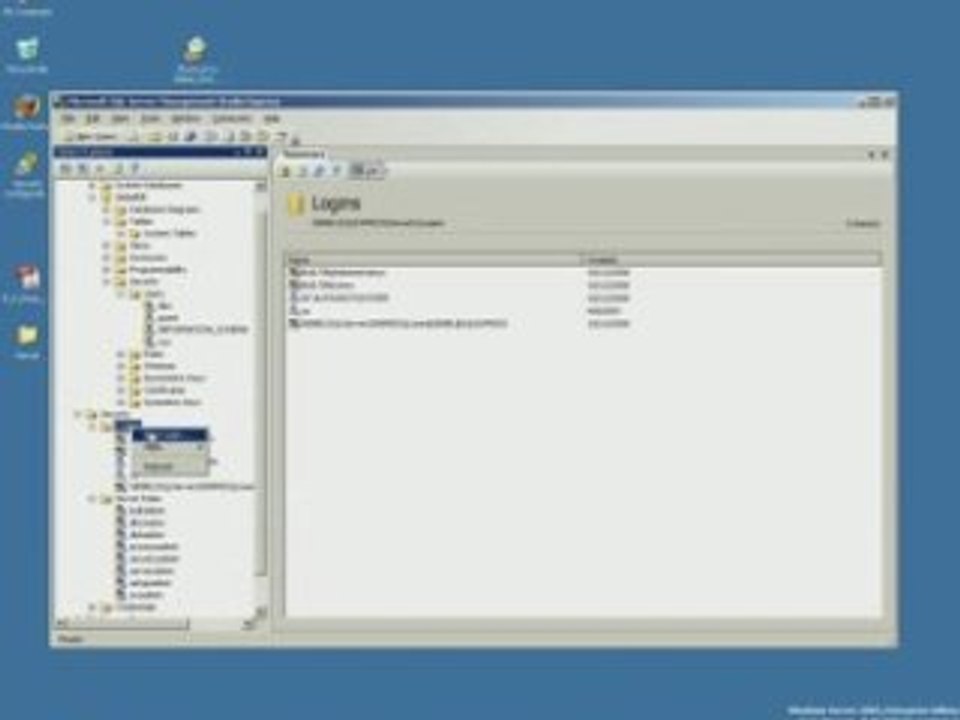Screen dimensions: 960x720
Task: Click the dbo user icon in the tree
Action: (x=150, y=306)
